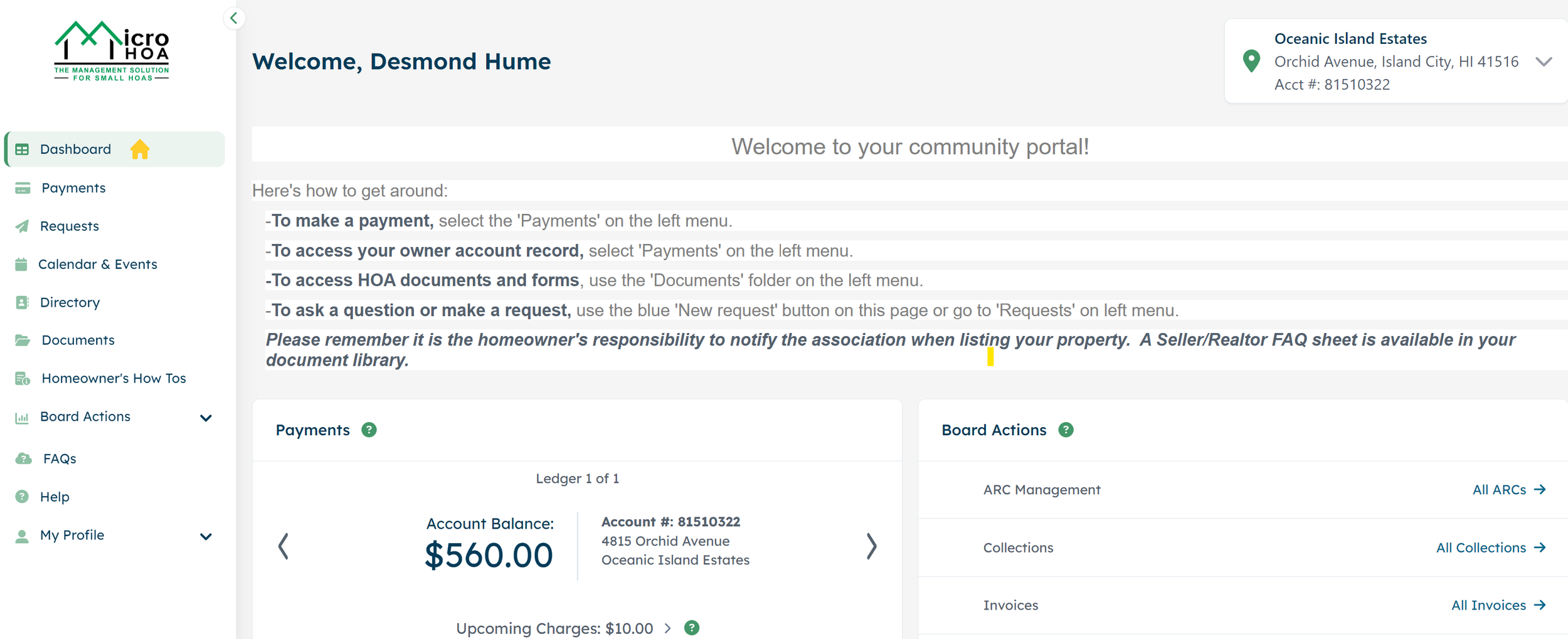Click the help icon next to Board Actions heading
The width and height of the screenshot is (1568, 639).
(x=1066, y=430)
